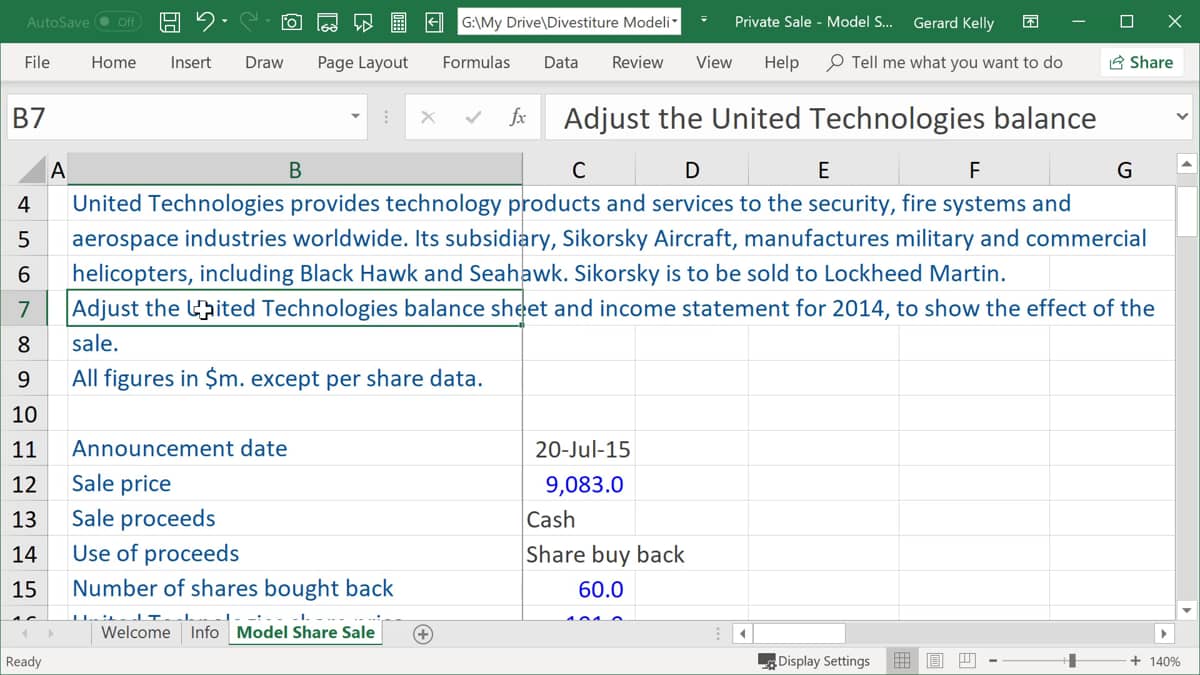Select column C header
Image resolution: width=1200 pixels, height=675 pixels.
tap(579, 170)
